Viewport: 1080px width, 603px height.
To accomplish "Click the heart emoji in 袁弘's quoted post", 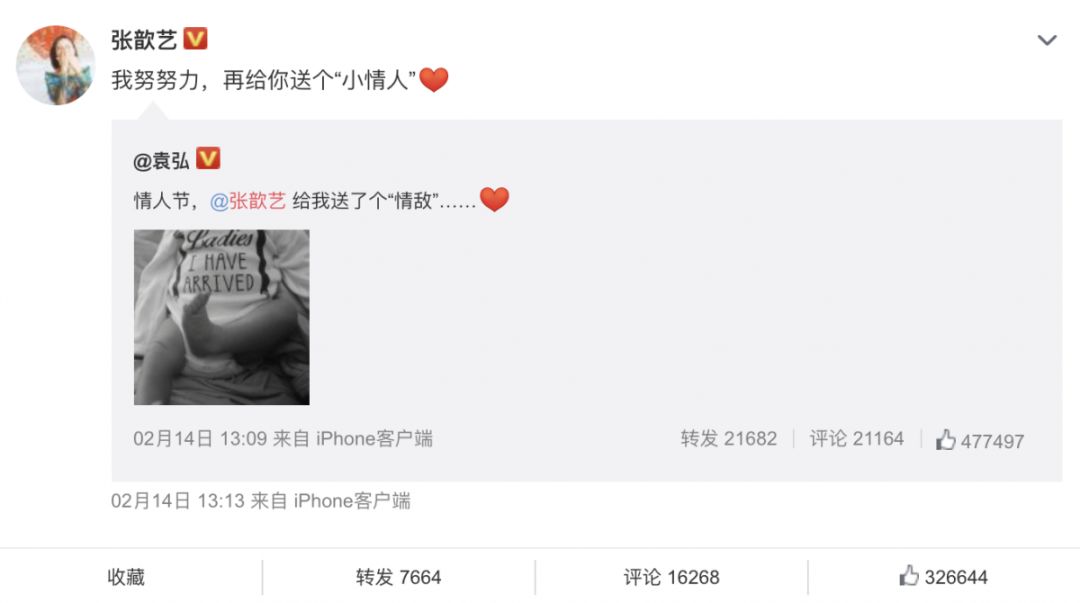I will [495, 200].
